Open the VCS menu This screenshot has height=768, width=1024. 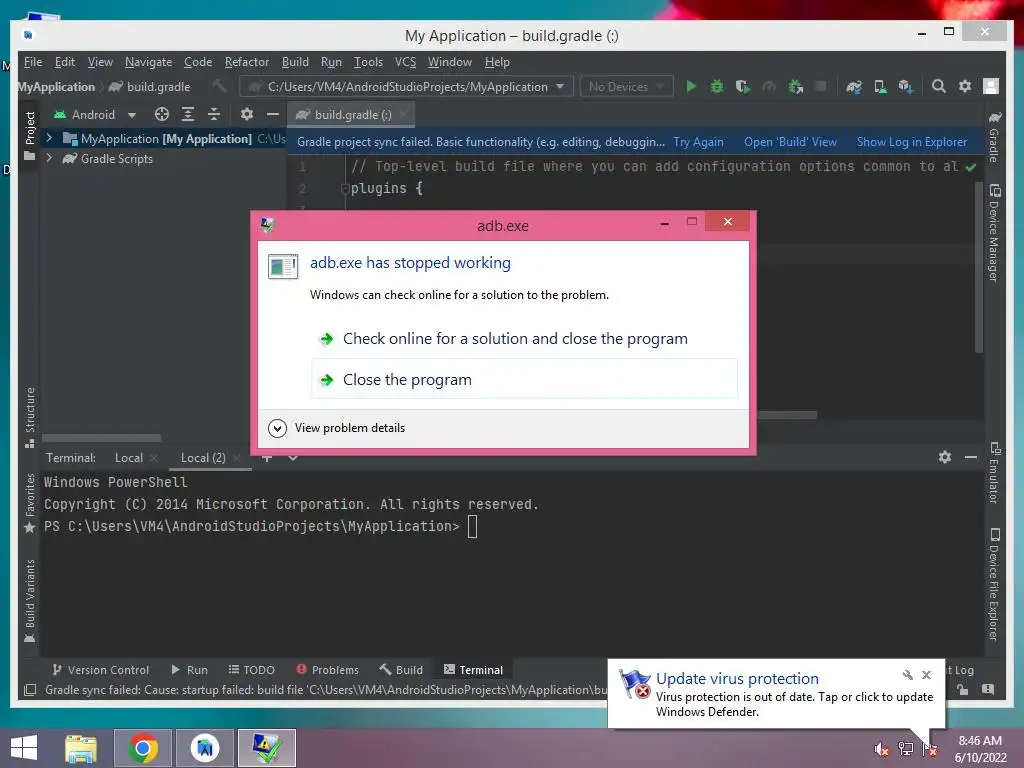[405, 62]
